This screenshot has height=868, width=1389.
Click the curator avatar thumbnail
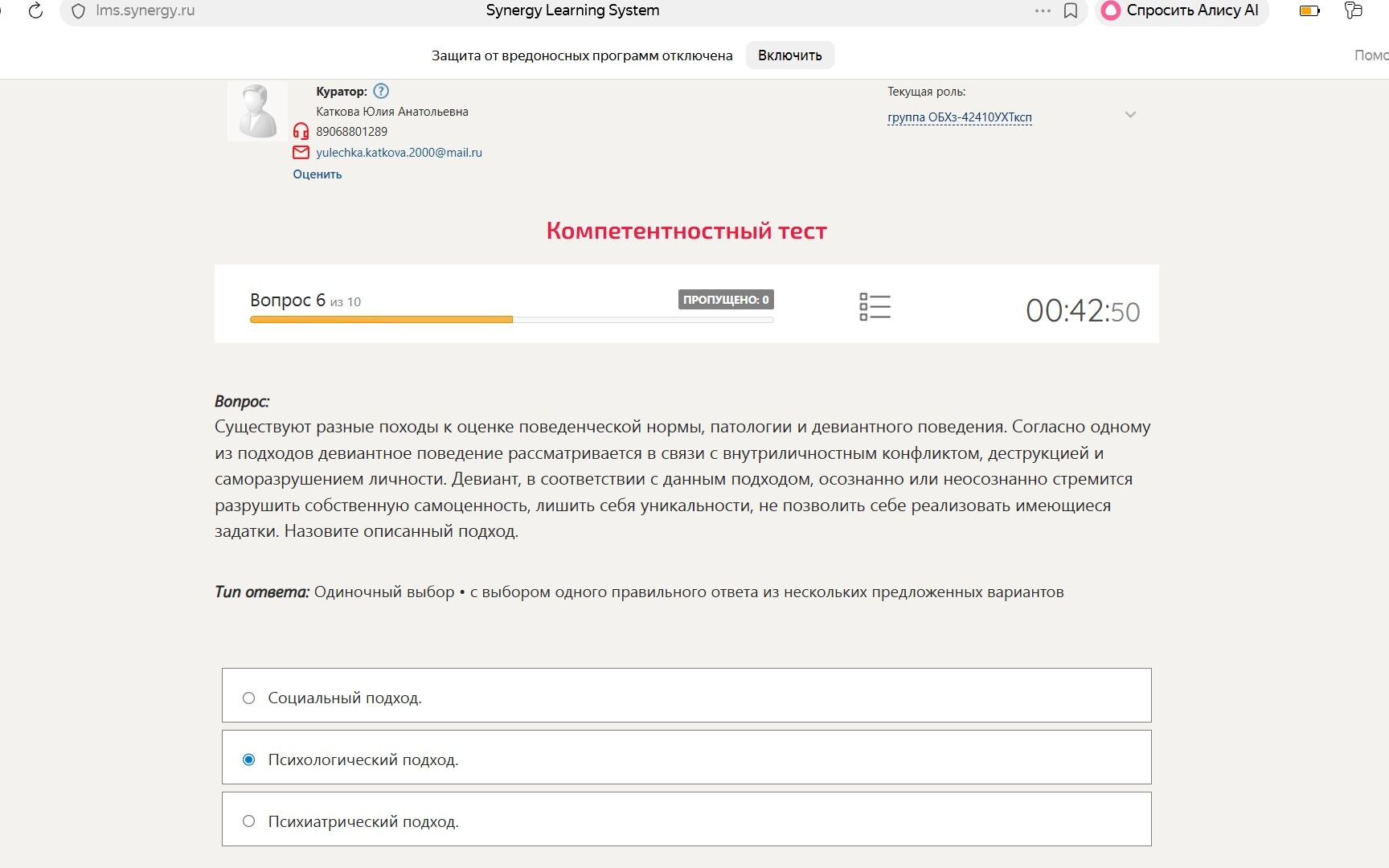(257, 111)
